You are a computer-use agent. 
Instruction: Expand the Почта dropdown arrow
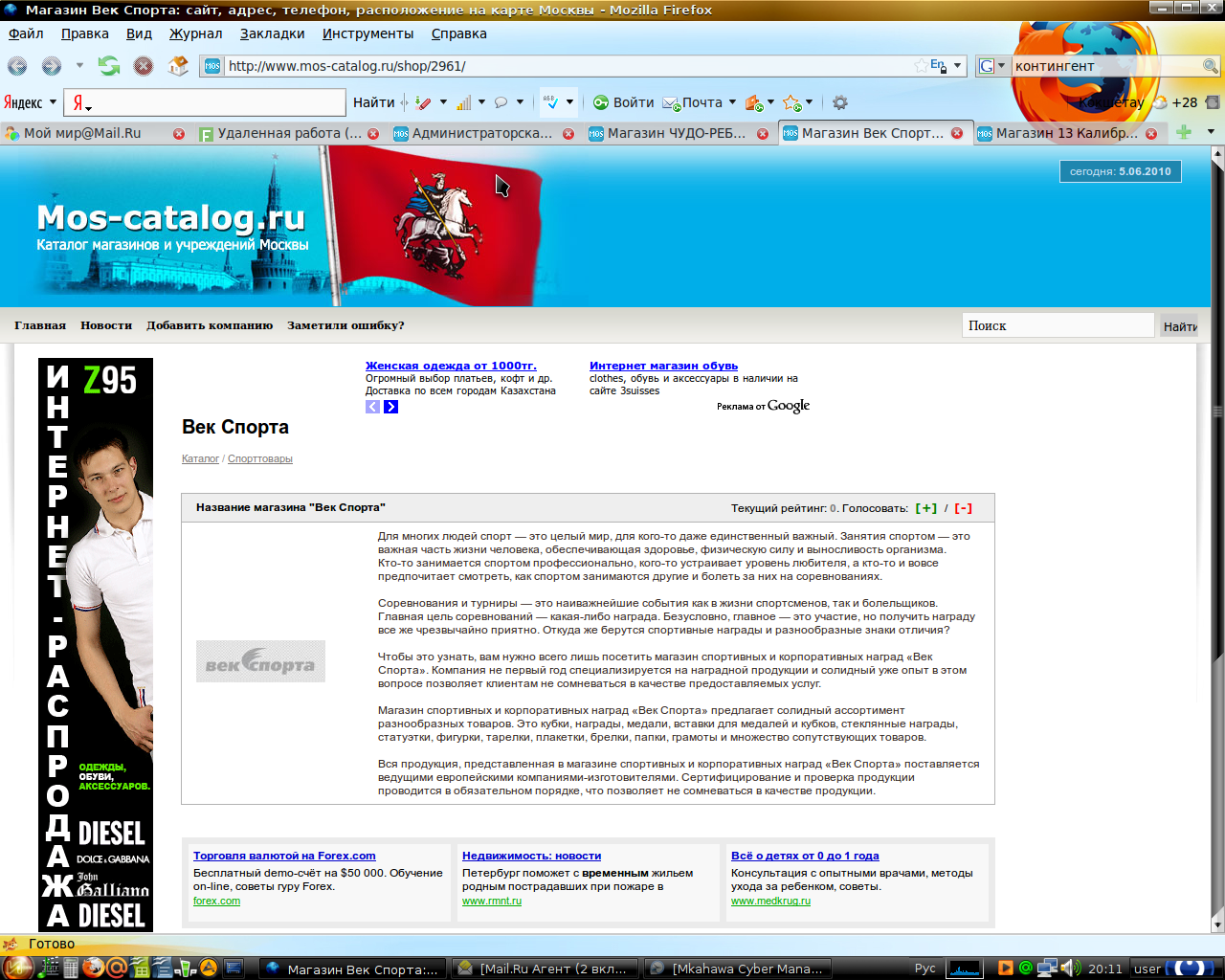pyautogui.click(x=732, y=102)
